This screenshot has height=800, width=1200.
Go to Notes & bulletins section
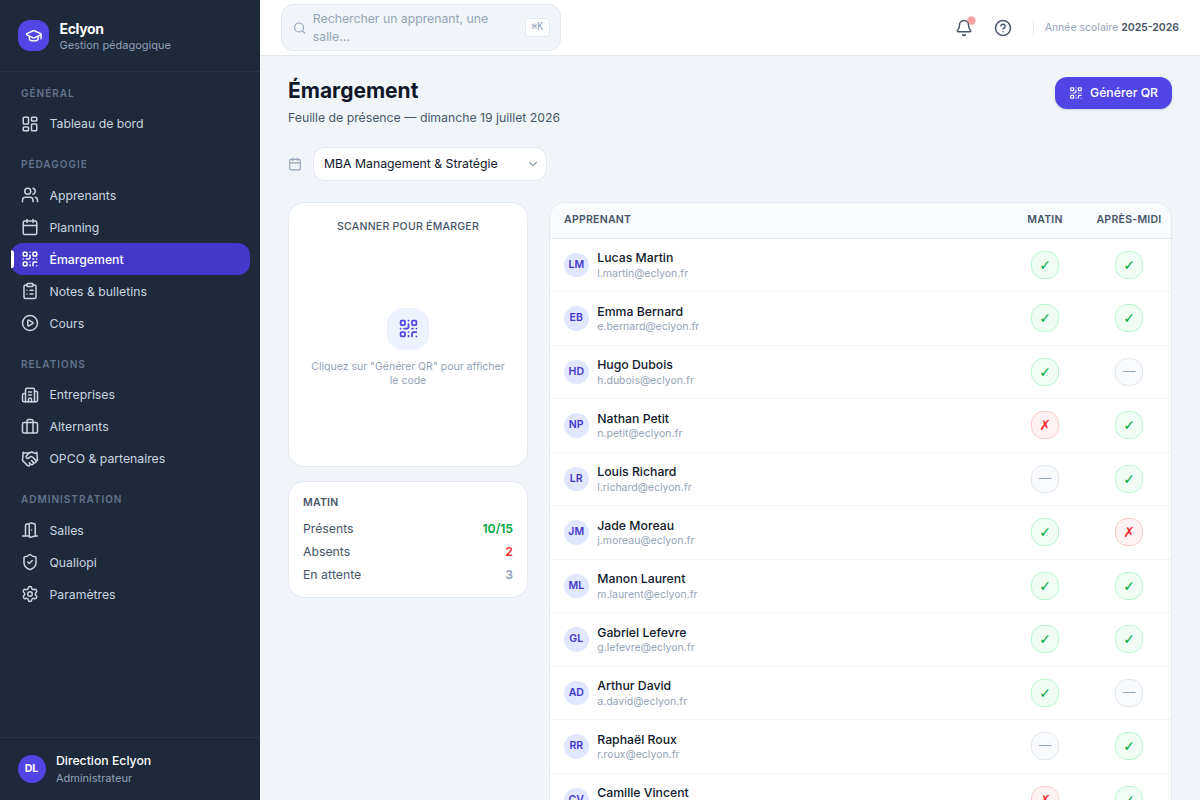(130, 291)
